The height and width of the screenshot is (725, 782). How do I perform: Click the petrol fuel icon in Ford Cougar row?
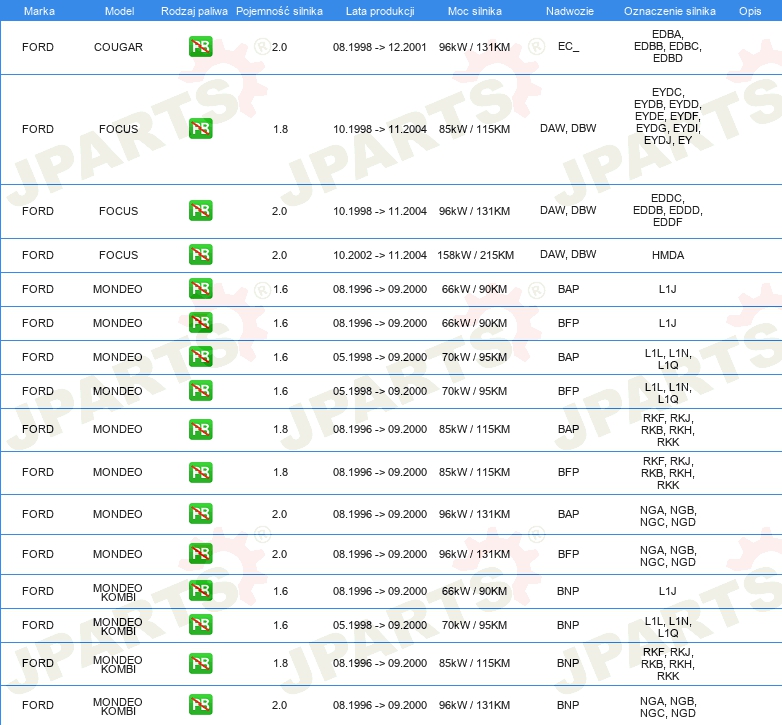pyautogui.click(x=200, y=47)
